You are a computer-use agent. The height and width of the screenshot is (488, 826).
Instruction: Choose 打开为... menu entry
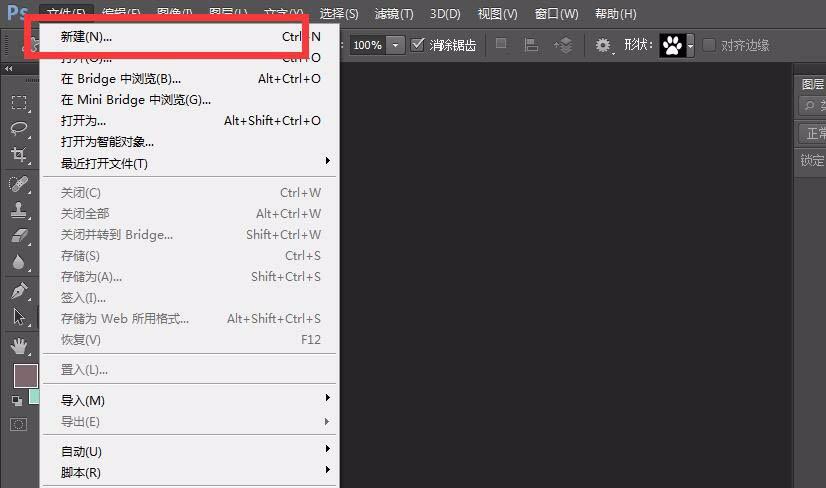pos(191,121)
